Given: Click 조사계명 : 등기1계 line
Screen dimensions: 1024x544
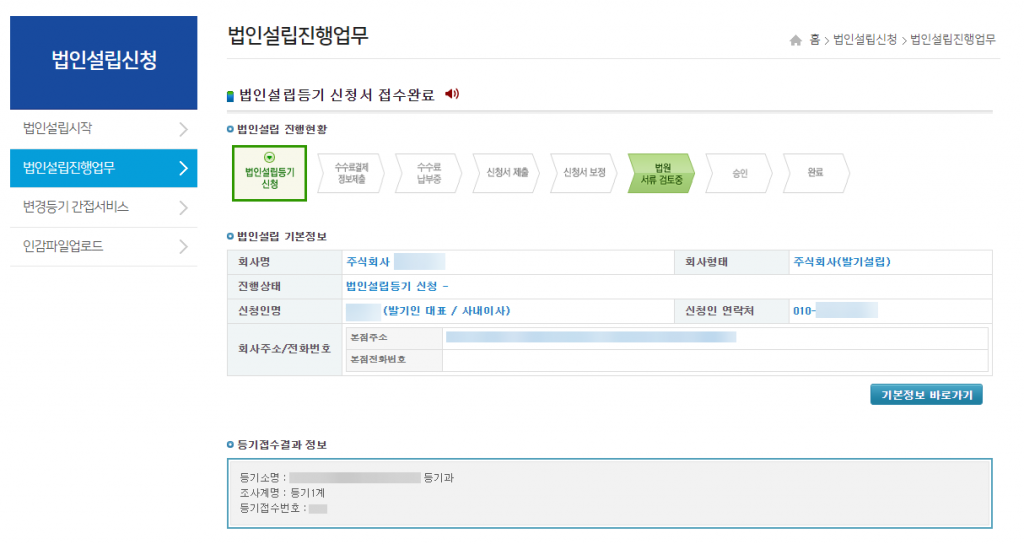Looking at the screenshot, I should (282, 493).
